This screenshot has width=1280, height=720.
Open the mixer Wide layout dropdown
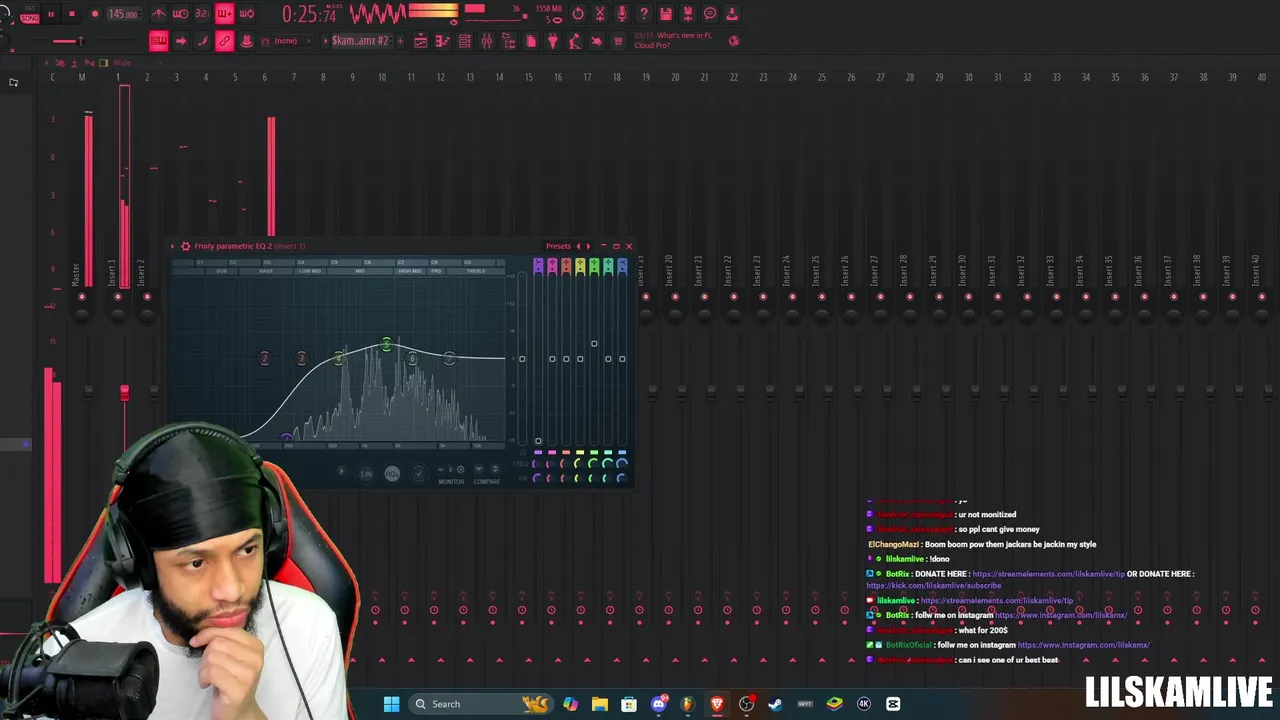click(x=122, y=63)
